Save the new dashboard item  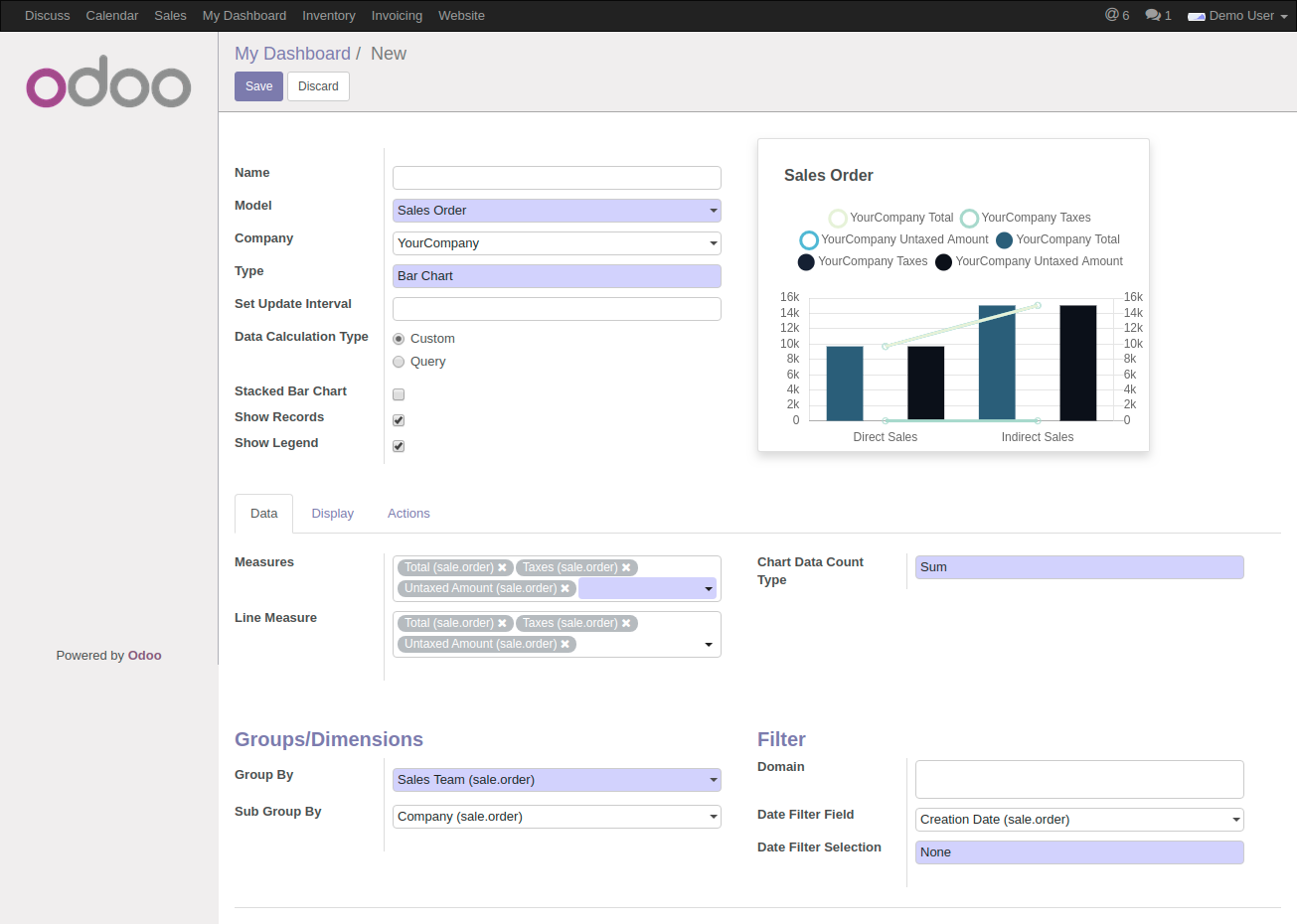[x=259, y=86]
